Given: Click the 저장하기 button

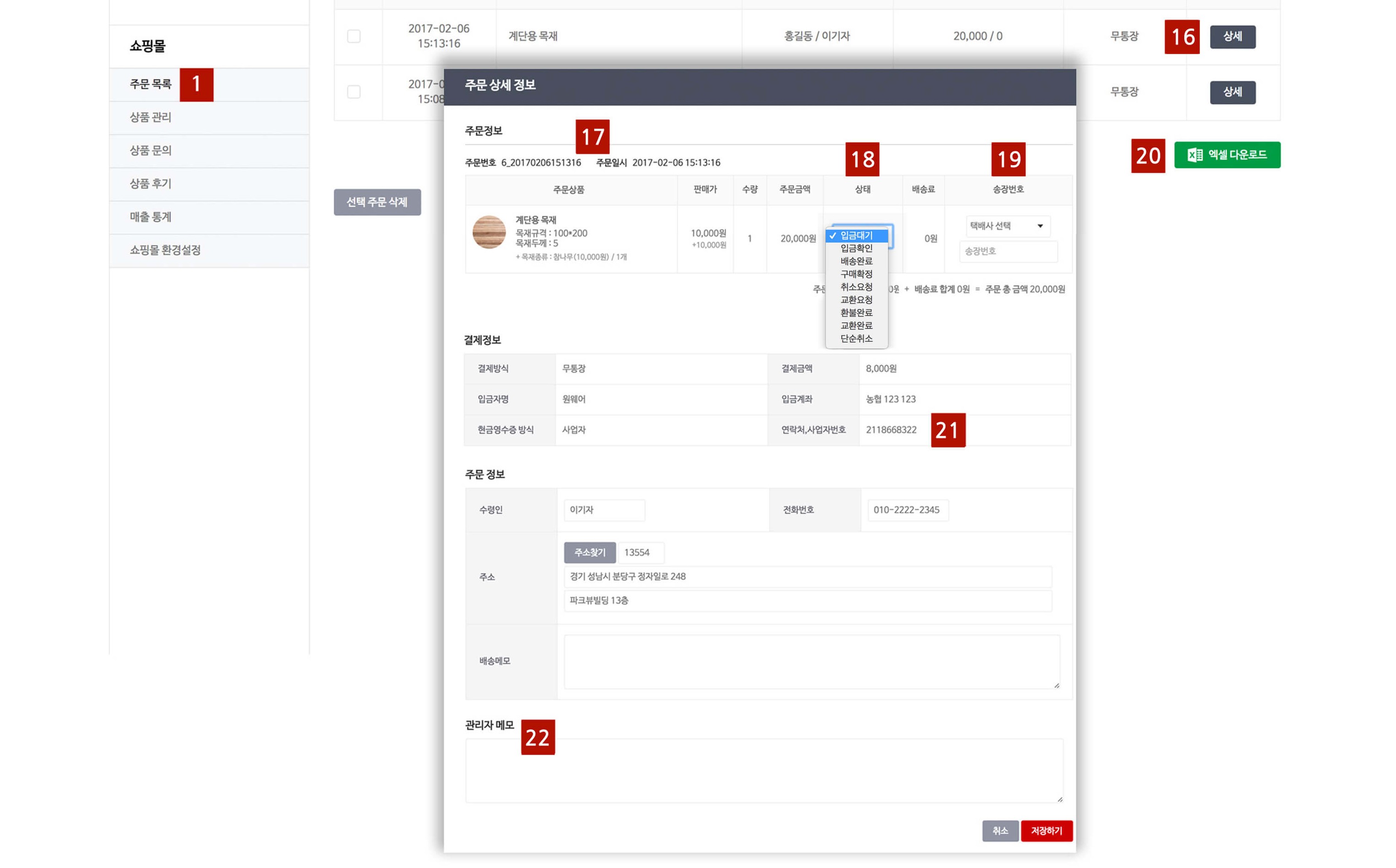Looking at the screenshot, I should pos(1046,831).
